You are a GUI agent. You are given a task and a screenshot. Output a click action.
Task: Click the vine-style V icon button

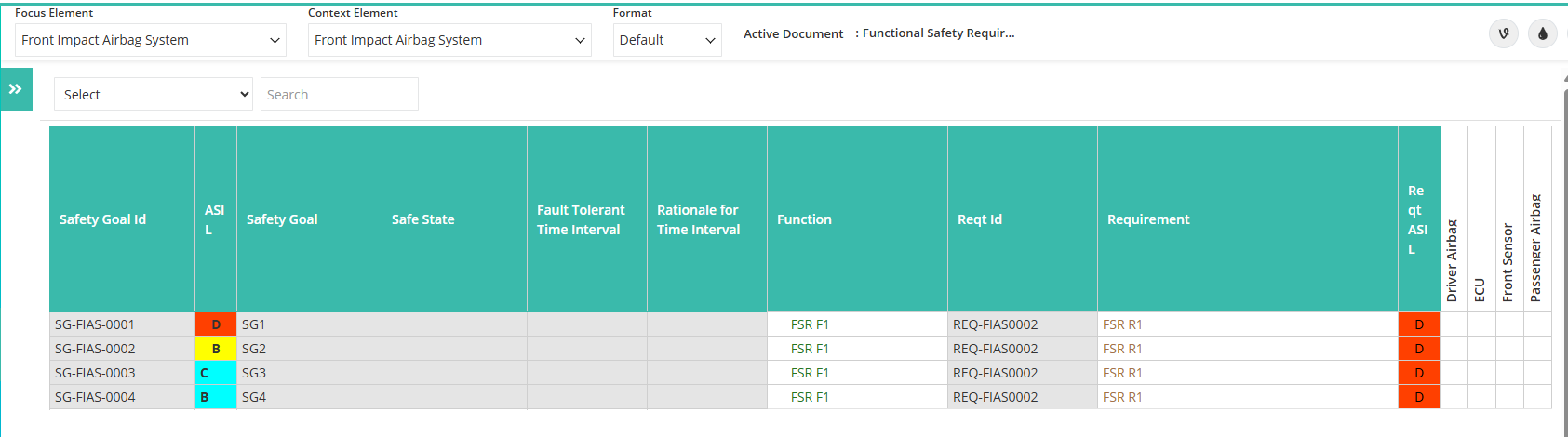[x=1504, y=33]
